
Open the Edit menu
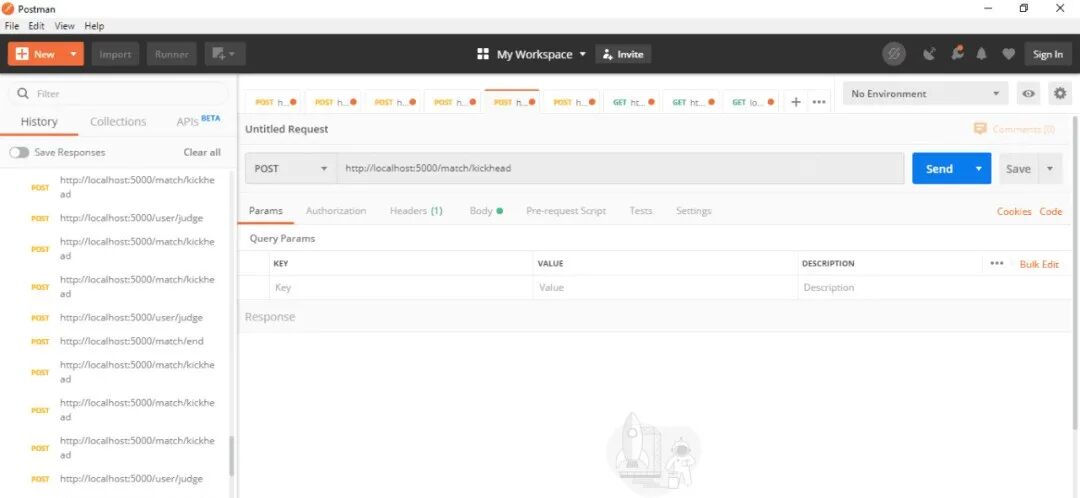pos(37,25)
